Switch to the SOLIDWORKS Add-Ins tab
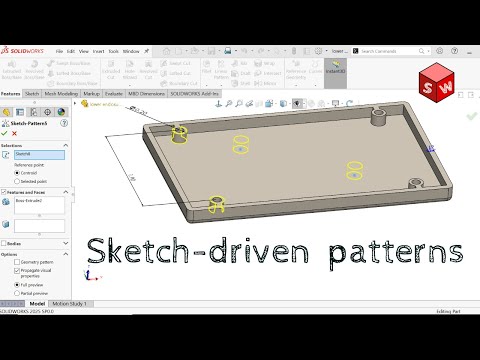The height and width of the screenshot is (360, 480). click(x=194, y=94)
